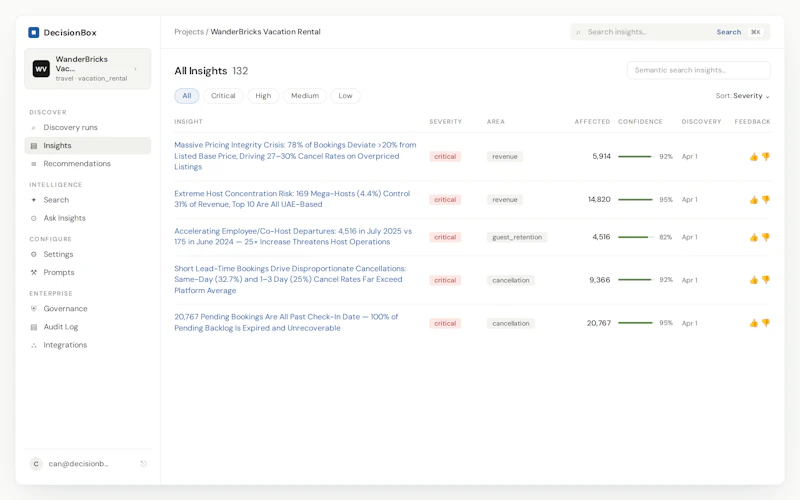
Task: Click the 92% confidence bar for pricing insight
Action: tap(635, 157)
